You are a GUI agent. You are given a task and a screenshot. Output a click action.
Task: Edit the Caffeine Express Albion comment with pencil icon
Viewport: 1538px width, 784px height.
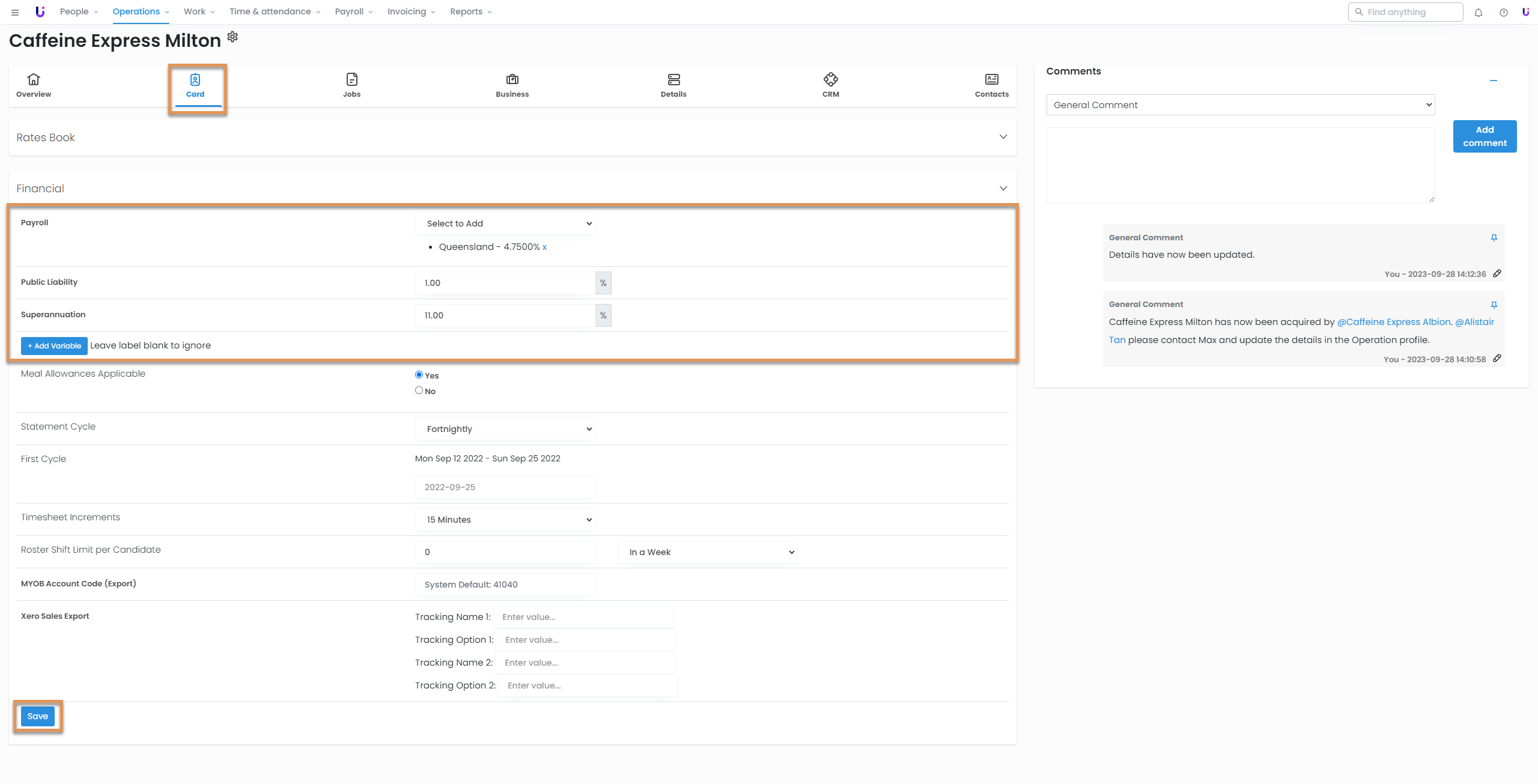pyautogui.click(x=1497, y=359)
